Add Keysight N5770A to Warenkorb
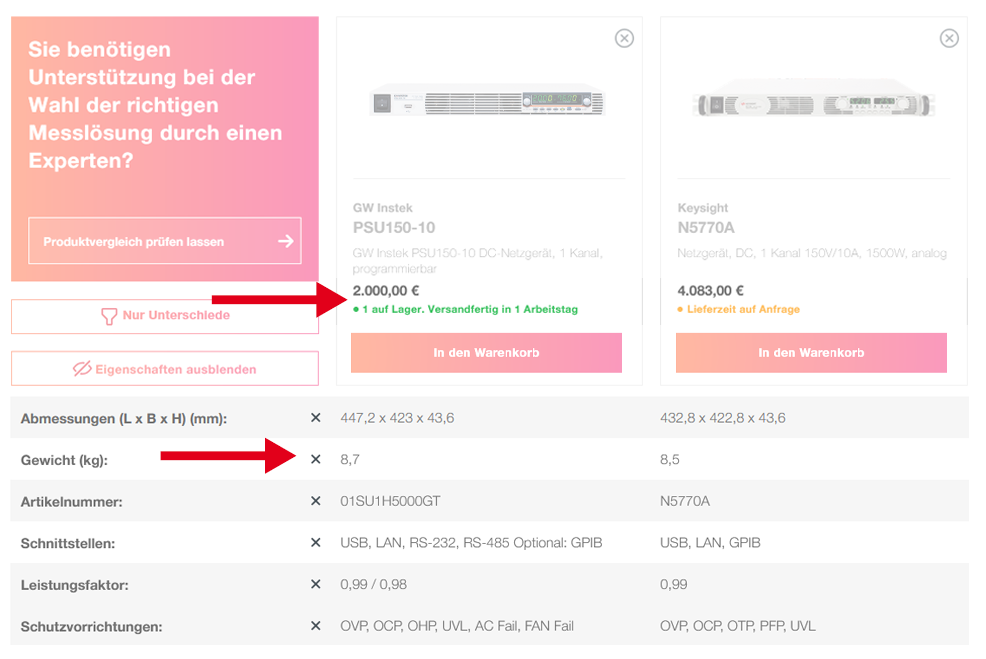Image resolution: width=986 pixels, height=659 pixels. [x=811, y=353]
